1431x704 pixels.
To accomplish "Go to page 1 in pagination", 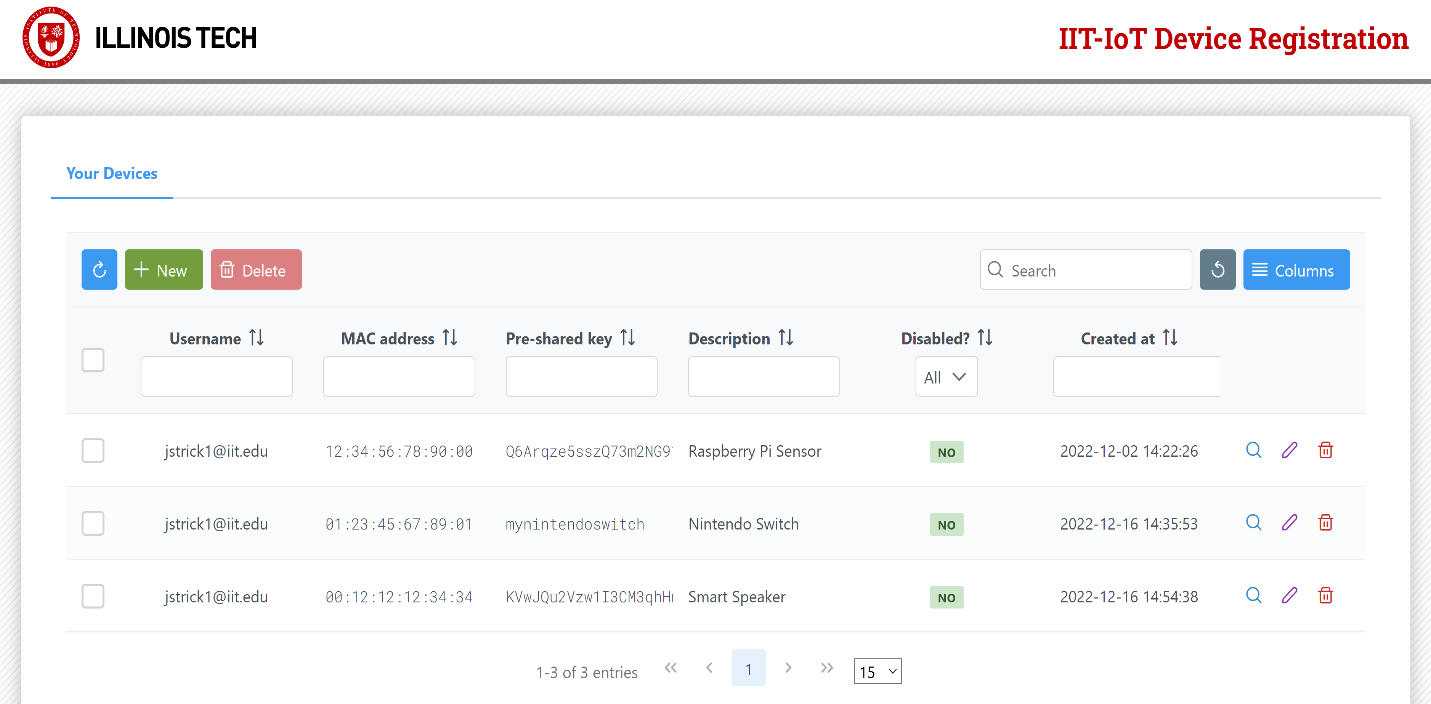I will click(748, 668).
